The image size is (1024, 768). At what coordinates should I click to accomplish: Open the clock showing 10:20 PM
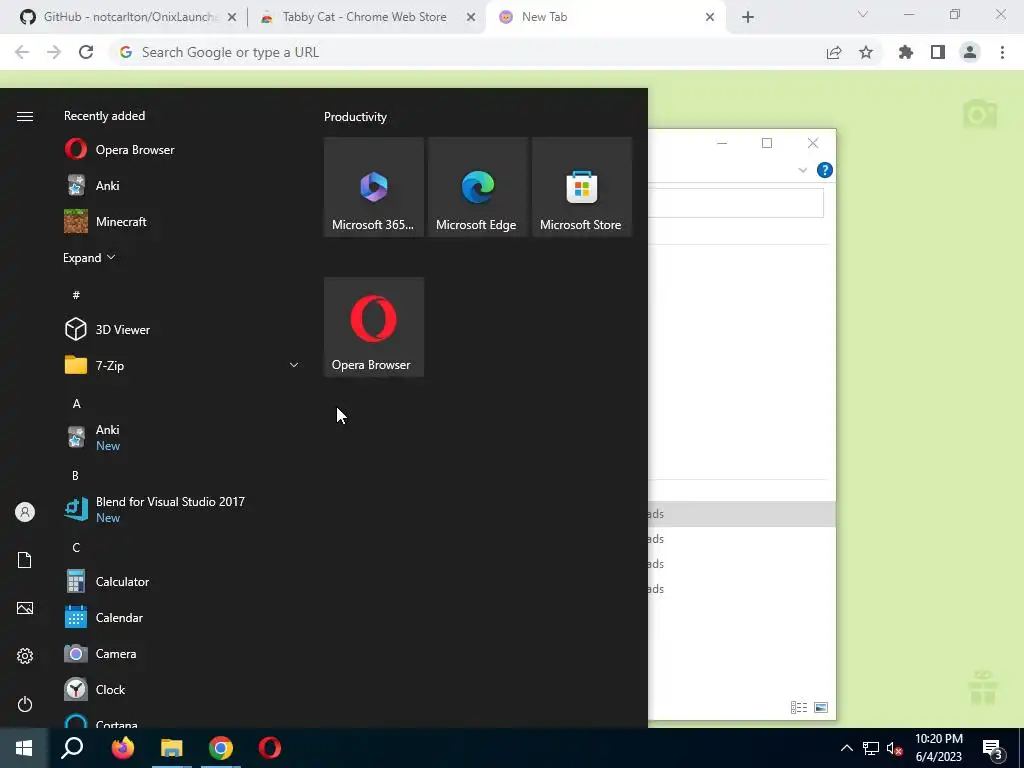(938, 748)
